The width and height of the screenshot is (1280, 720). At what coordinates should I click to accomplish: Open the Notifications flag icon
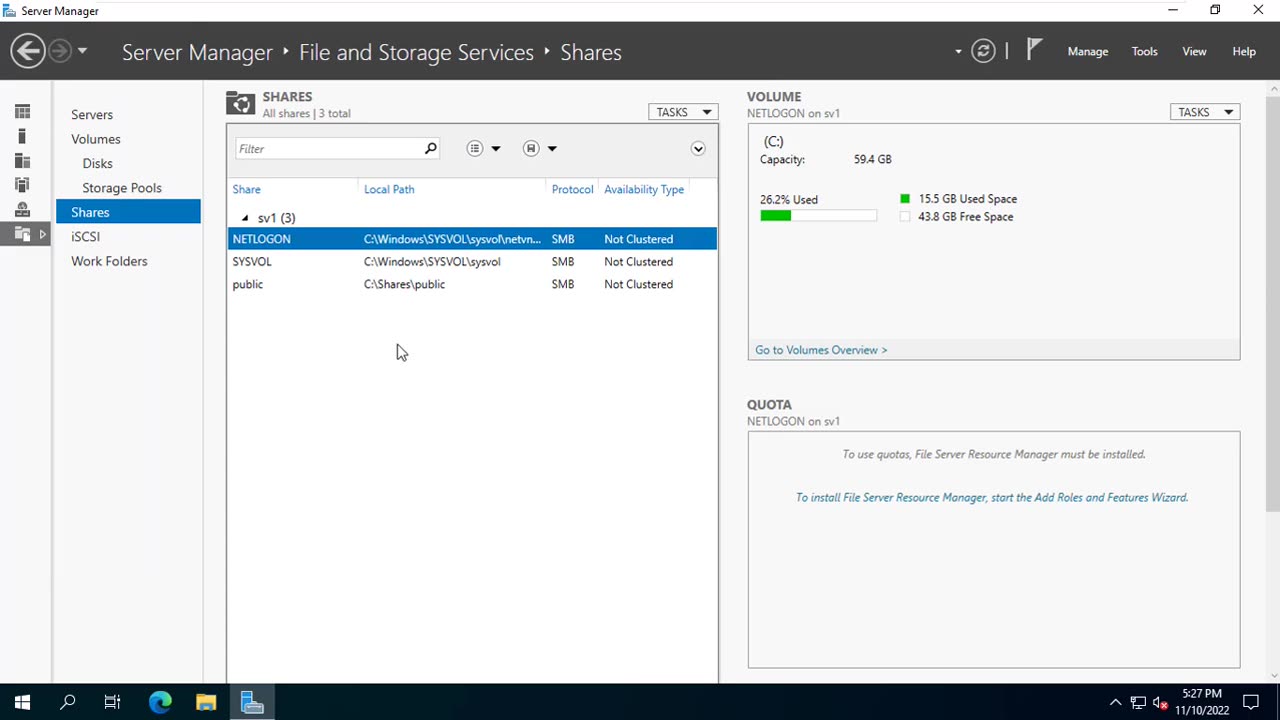[1034, 50]
